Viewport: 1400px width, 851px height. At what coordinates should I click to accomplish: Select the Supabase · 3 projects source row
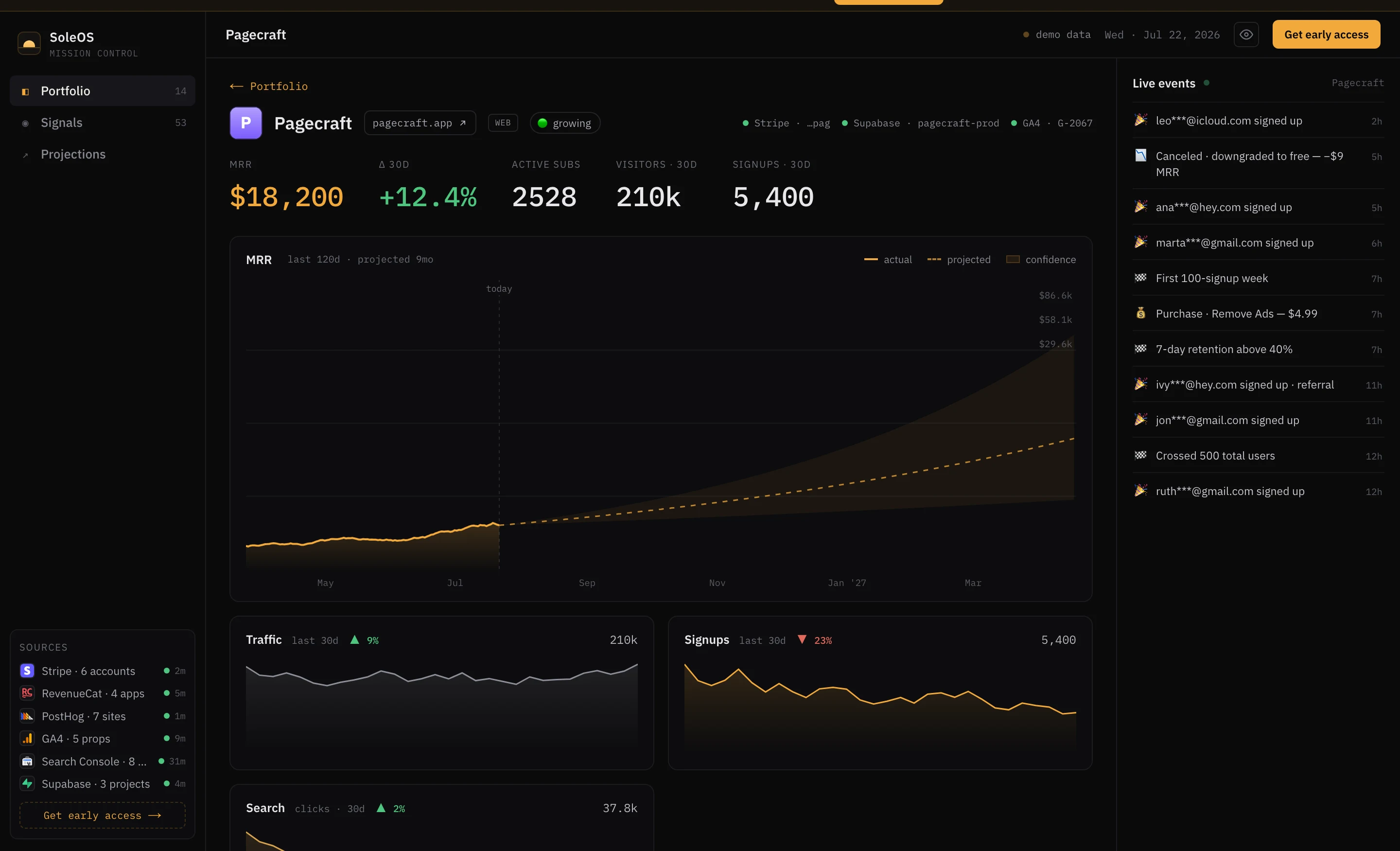click(102, 784)
